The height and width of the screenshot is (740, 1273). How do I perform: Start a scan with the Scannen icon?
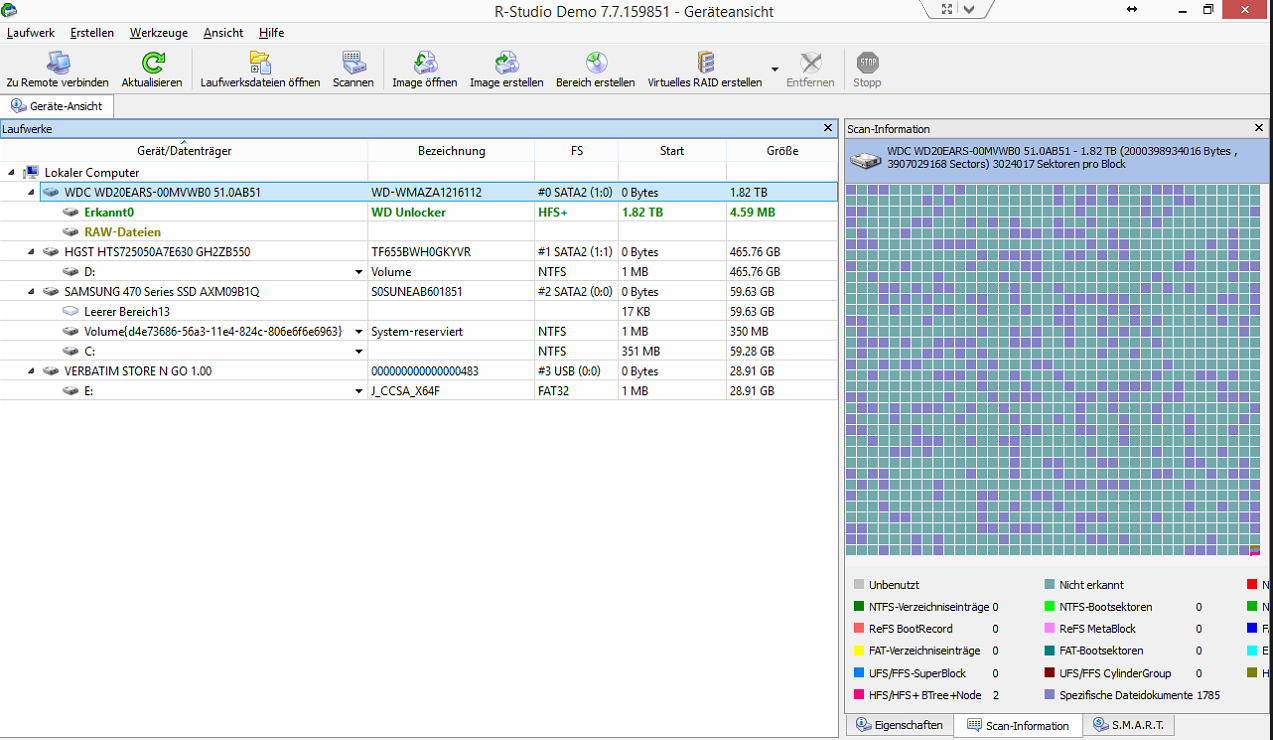[x=353, y=68]
